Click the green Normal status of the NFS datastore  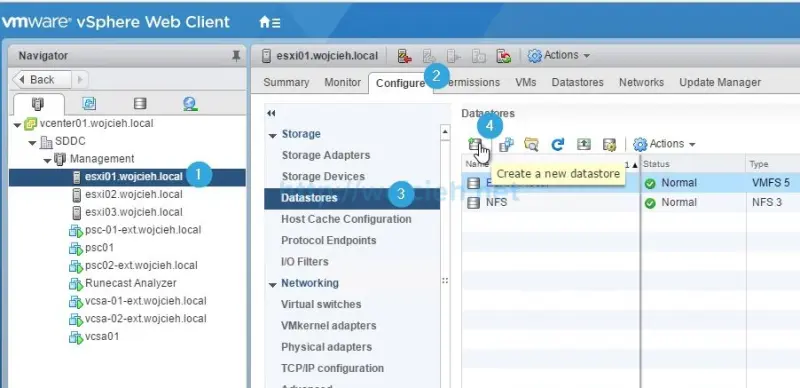[x=671, y=203]
